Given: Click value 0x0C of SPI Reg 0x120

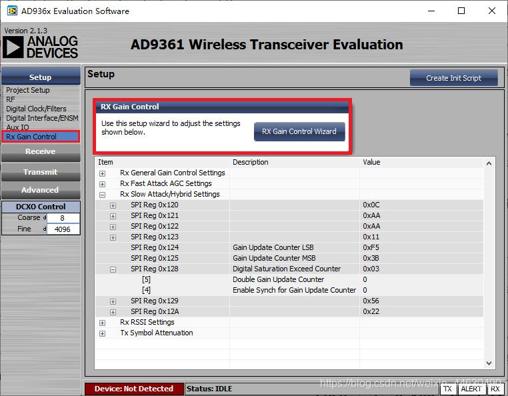Looking at the screenshot, I should point(371,205).
